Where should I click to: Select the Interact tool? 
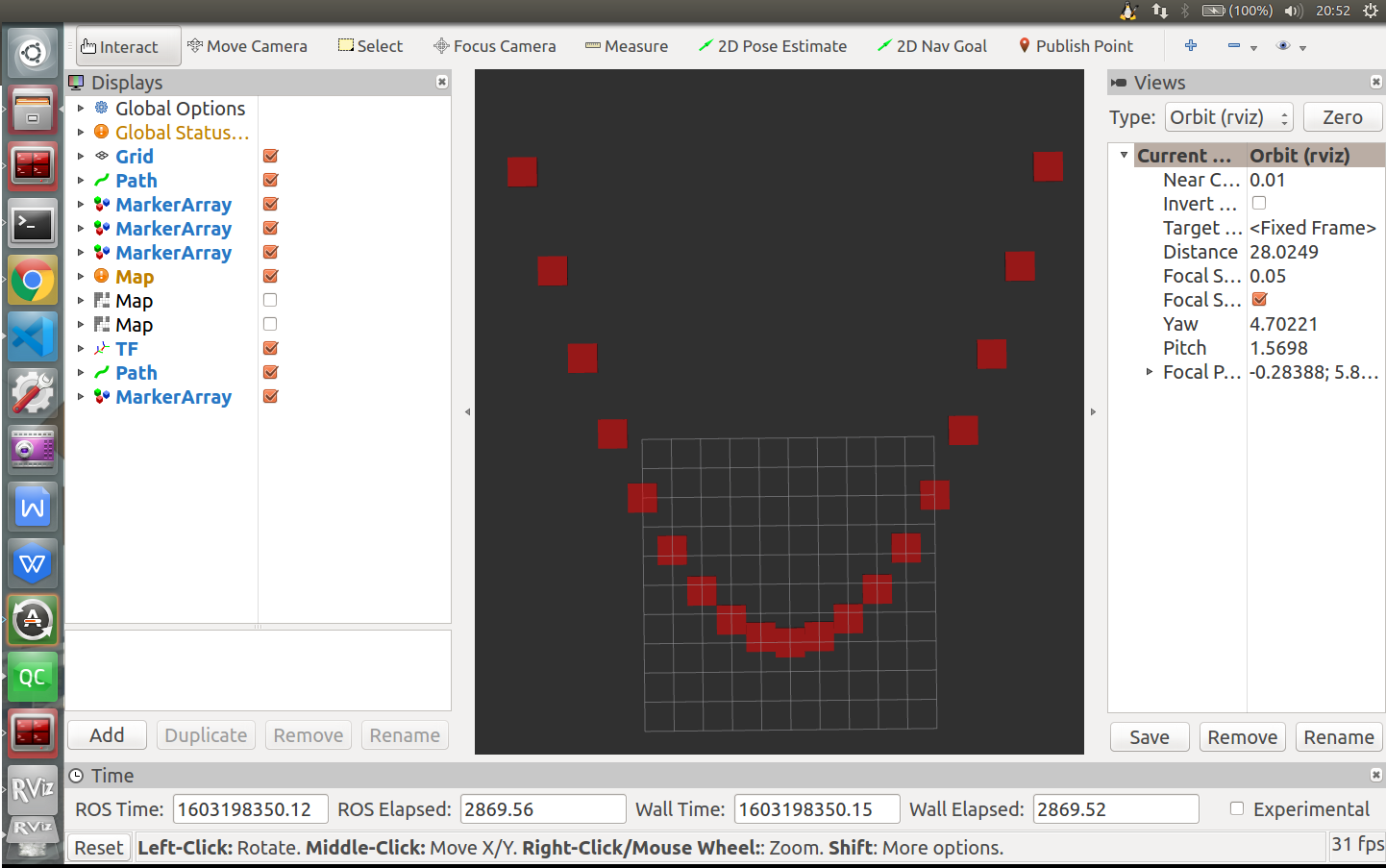click(127, 45)
